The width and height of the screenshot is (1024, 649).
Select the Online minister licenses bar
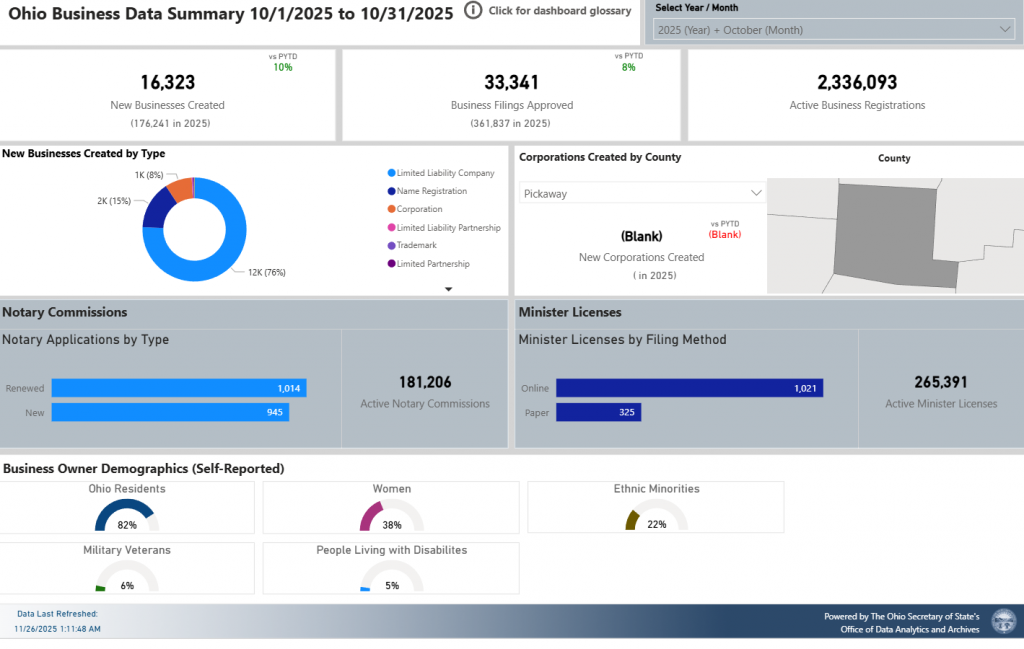coord(689,388)
